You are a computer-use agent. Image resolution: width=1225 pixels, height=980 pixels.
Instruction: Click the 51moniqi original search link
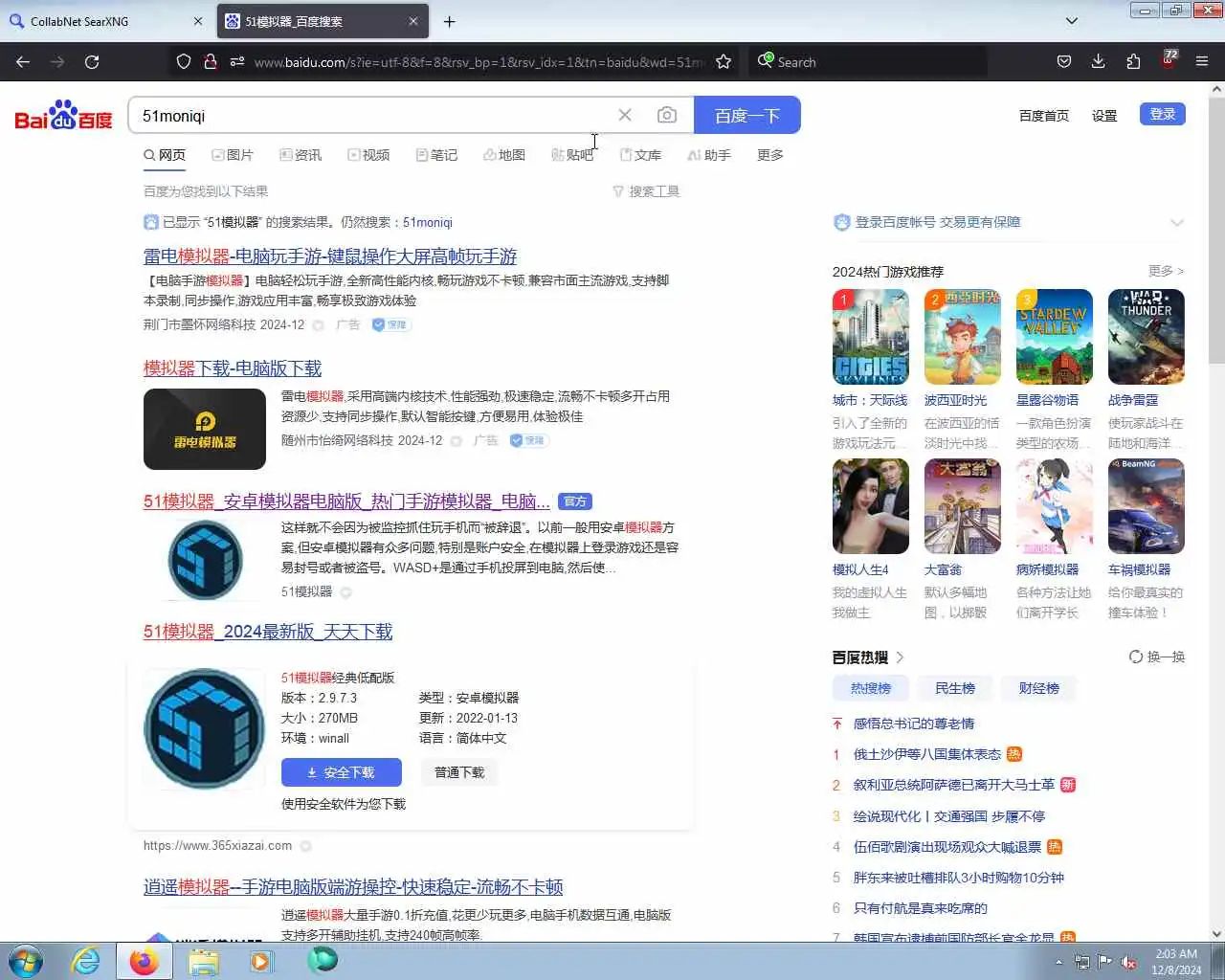pyautogui.click(x=428, y=222)
